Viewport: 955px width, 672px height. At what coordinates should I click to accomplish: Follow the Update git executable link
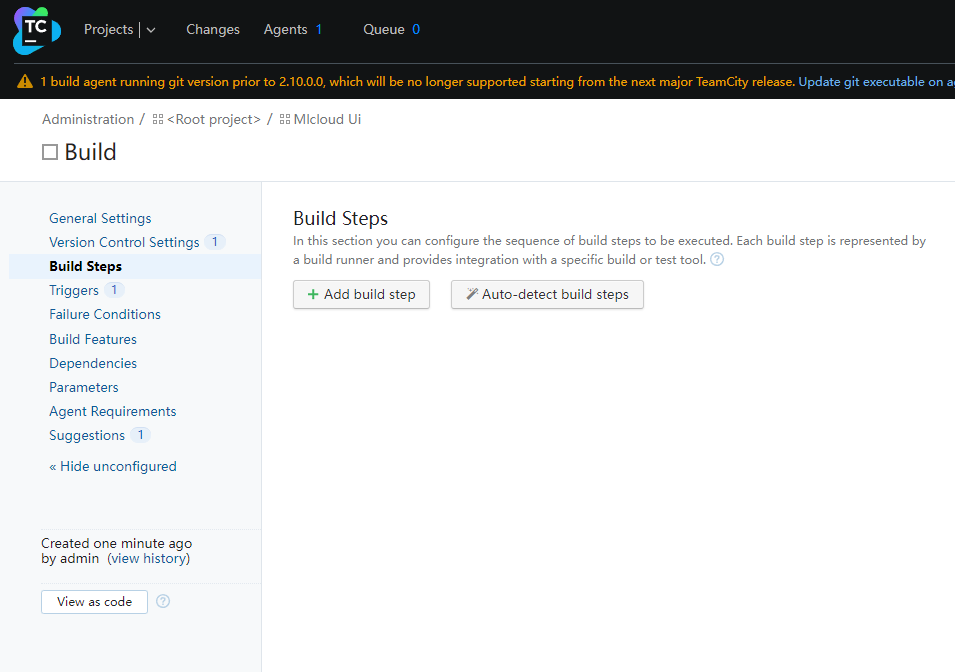click(x=876, y=82)
